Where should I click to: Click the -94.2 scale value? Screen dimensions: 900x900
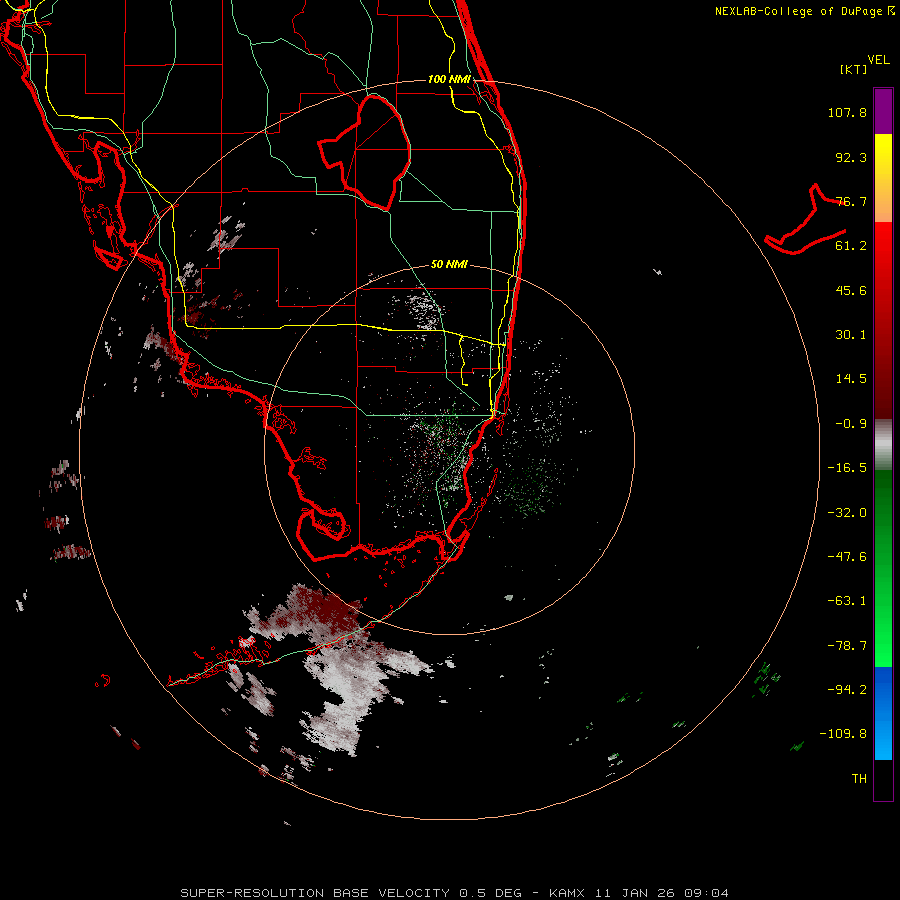pyautogui.click(x=847, y=689)
